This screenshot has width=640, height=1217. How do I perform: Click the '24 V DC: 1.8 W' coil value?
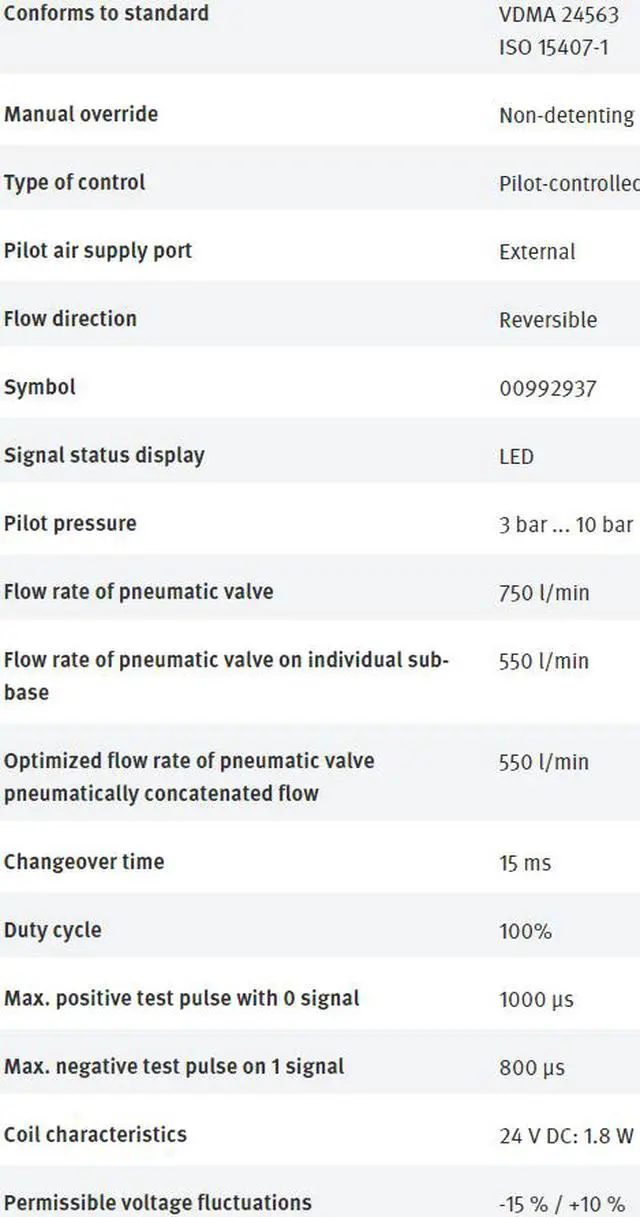coord(566,1136)
